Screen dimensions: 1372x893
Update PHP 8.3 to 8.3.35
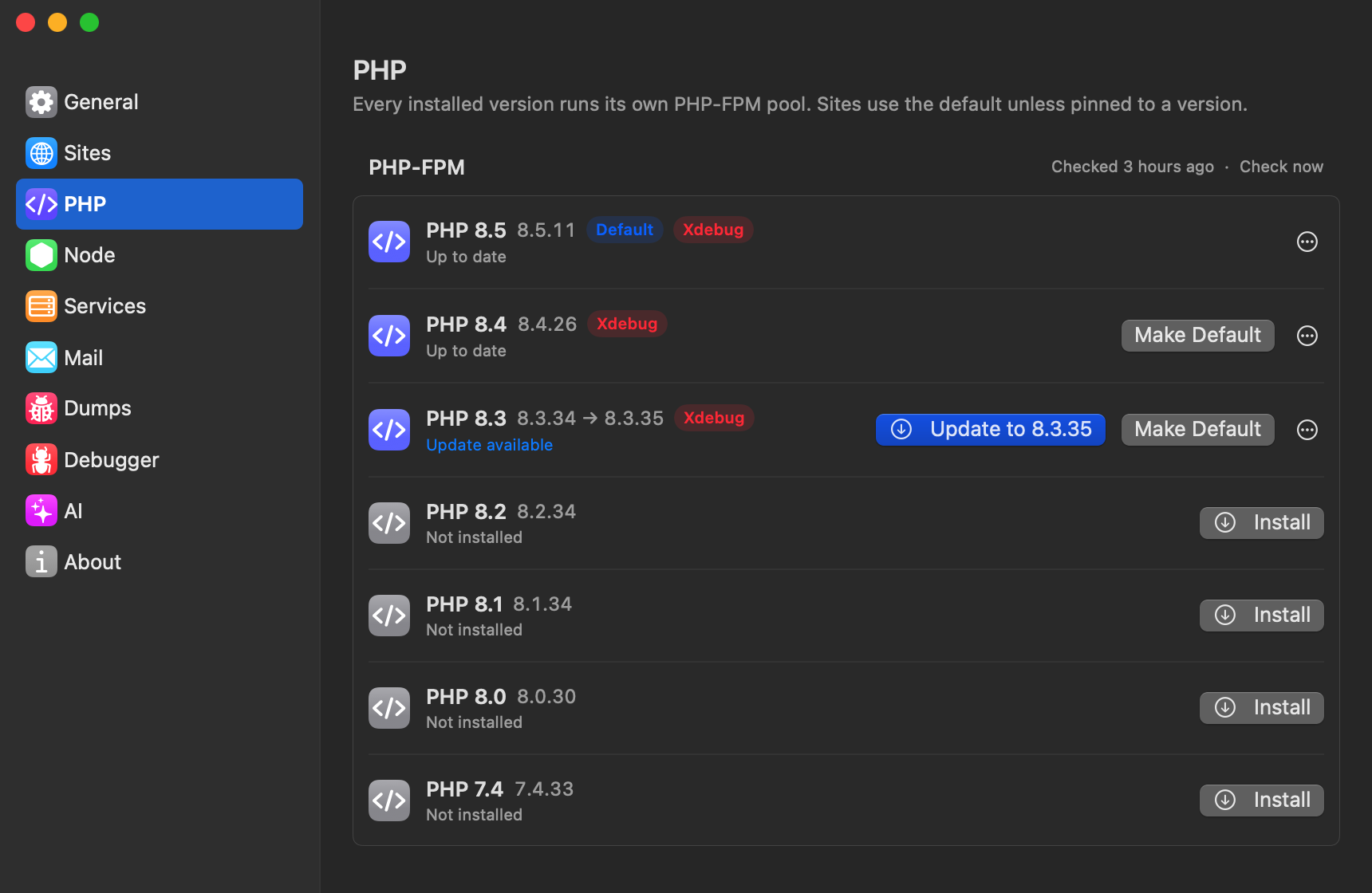[x=991, y=430]
